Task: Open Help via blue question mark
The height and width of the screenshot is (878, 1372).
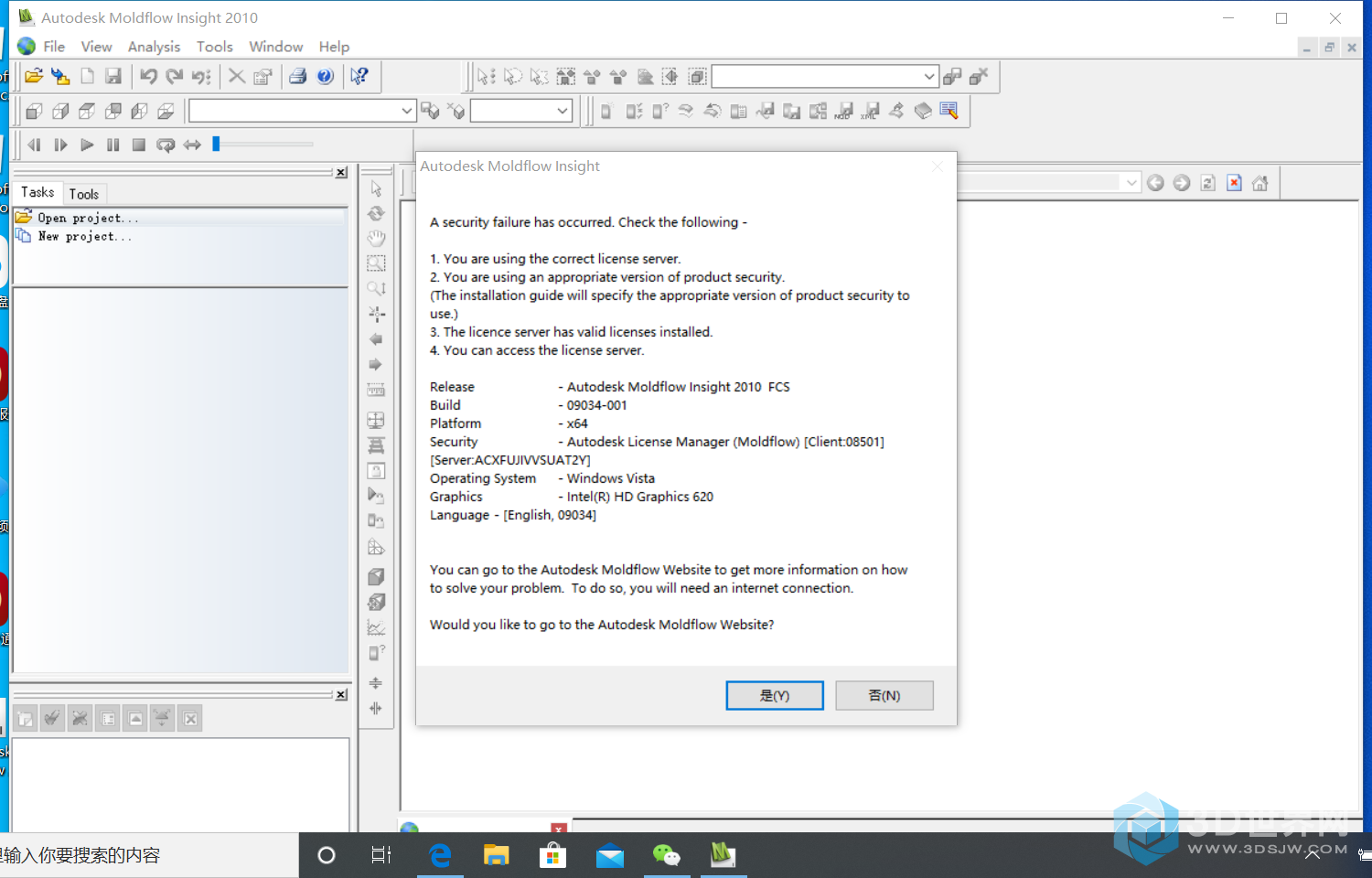Action: point(325,77)
